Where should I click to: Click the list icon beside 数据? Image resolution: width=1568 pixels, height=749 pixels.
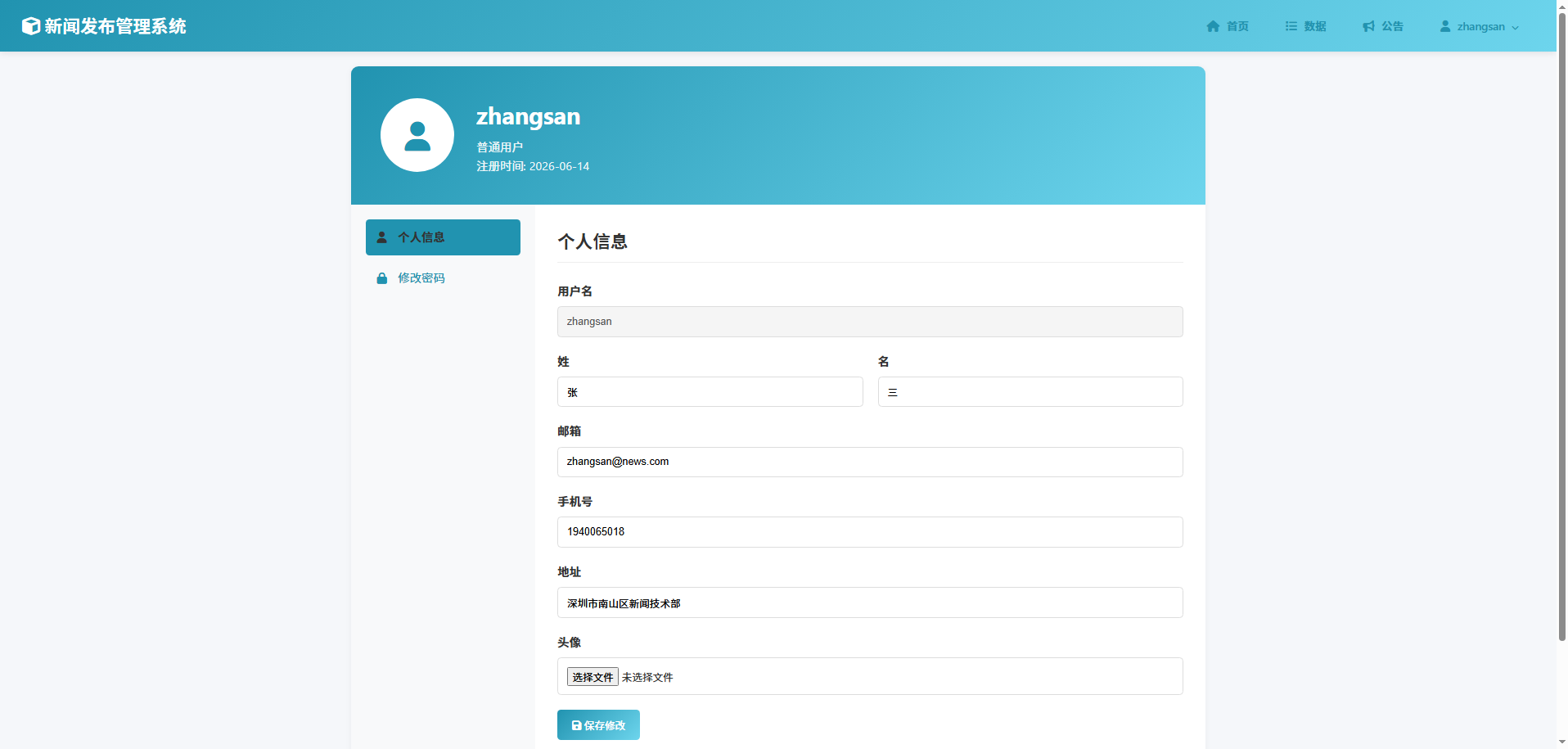(1291, 26)
